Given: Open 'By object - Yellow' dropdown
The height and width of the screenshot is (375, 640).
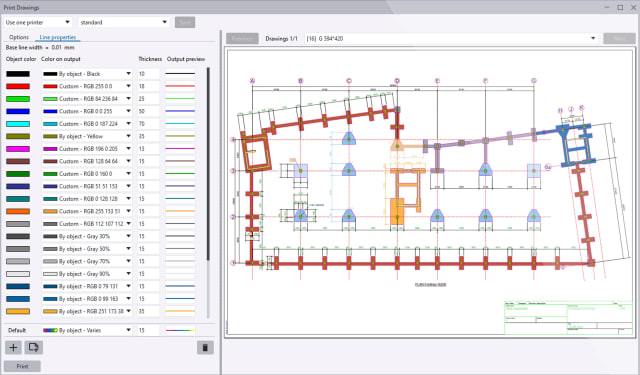Looking at the screenshot, I should pyautogui.click(x=87, y=136).
